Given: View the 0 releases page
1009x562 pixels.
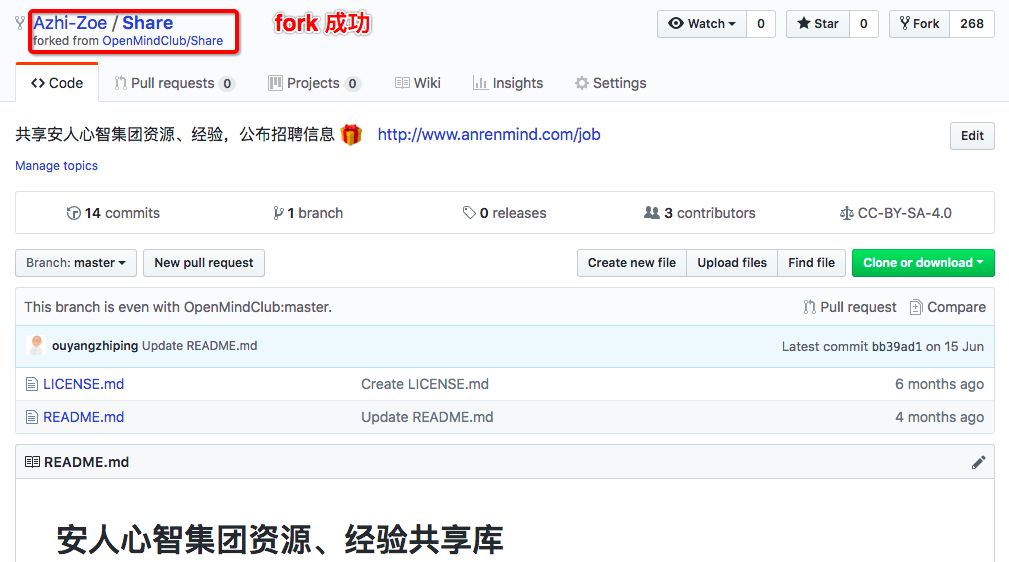Looking at the screenshot, I should point(504,213).
